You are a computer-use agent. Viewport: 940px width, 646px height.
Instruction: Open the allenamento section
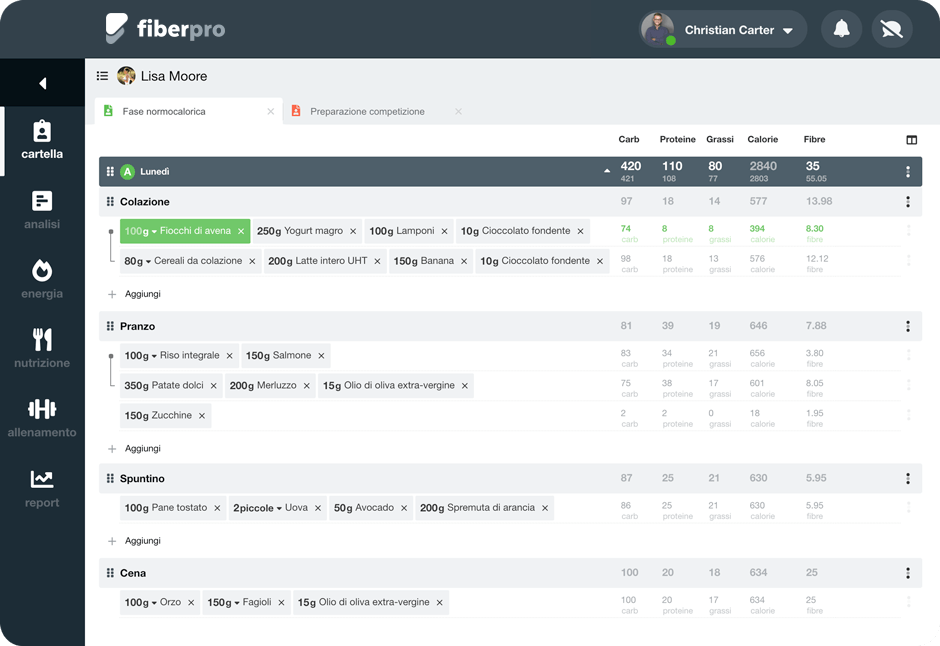tap(42, 418)
